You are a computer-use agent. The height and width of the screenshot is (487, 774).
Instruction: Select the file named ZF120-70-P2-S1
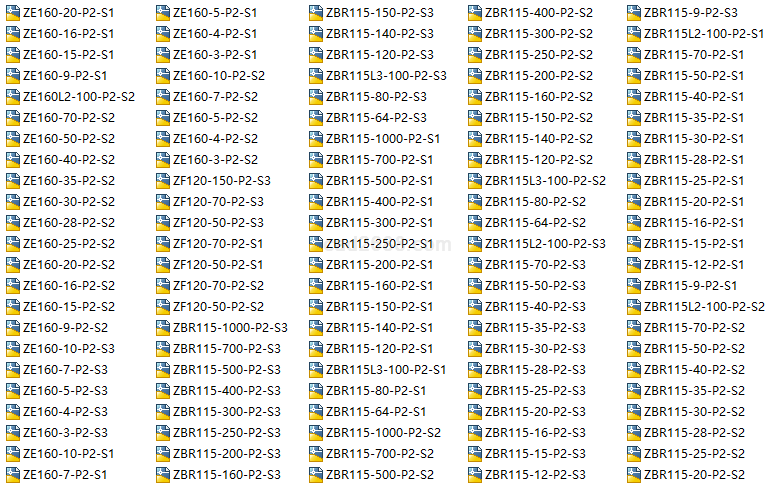pyautogui.click(x=218, y=244)
